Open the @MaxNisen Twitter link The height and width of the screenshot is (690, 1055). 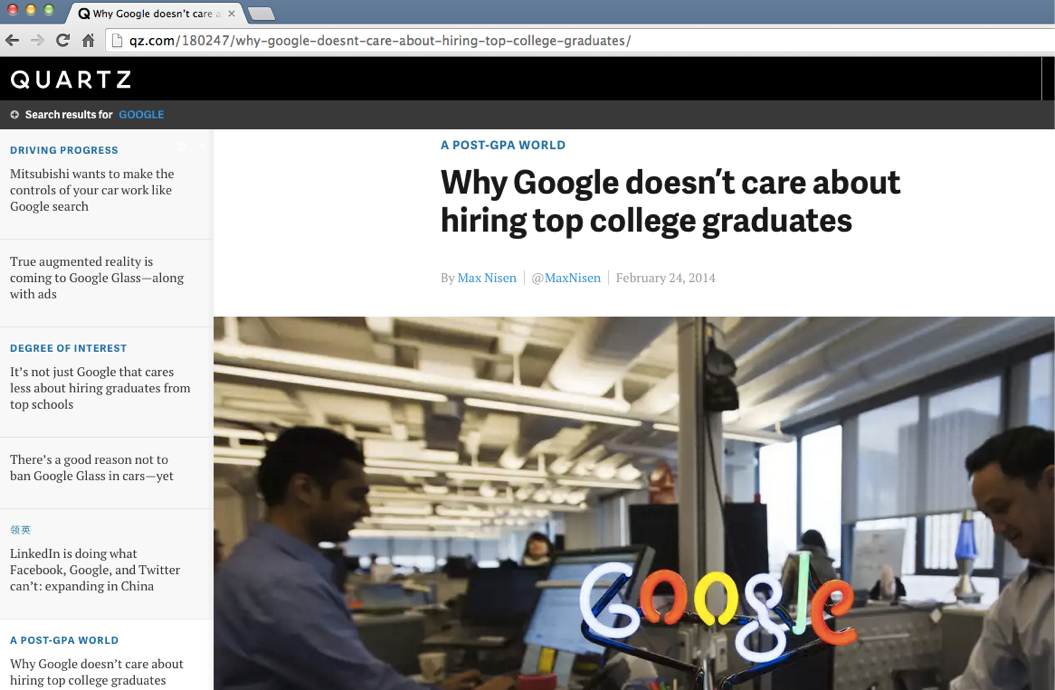click(x=566, y=278)
